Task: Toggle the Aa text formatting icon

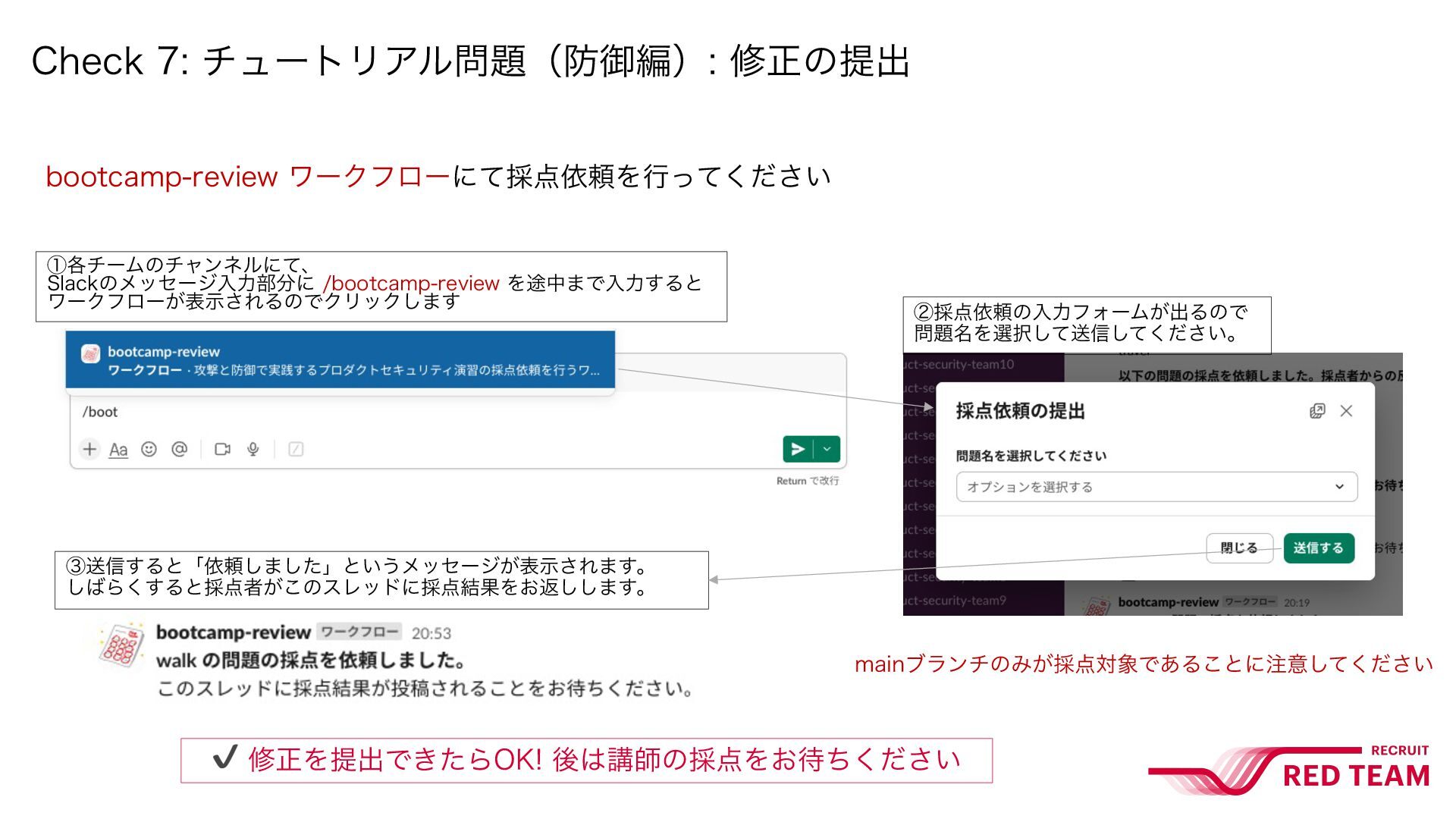Action: (x=118, y=450)
